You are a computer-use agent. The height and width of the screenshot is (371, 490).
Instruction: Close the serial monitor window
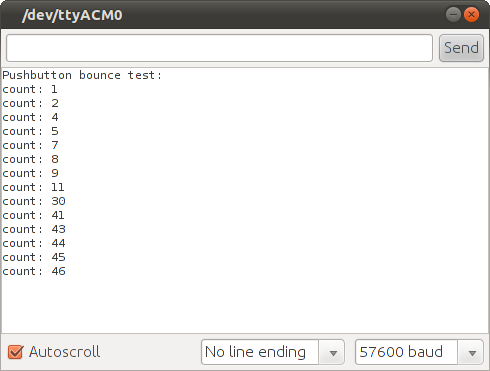click(471, 15)
